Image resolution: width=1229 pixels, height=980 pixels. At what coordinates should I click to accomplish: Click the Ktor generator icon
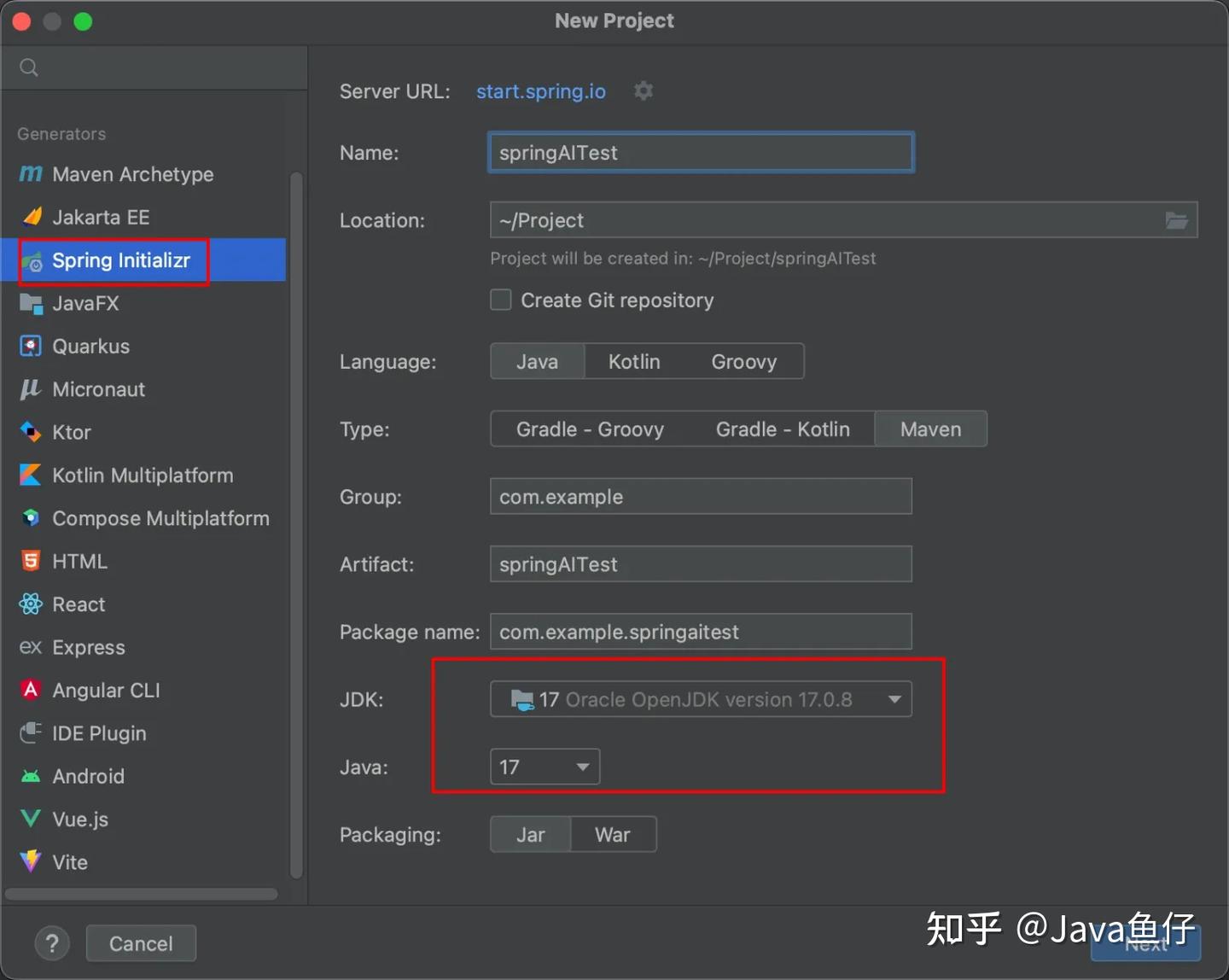pos(31,432)
